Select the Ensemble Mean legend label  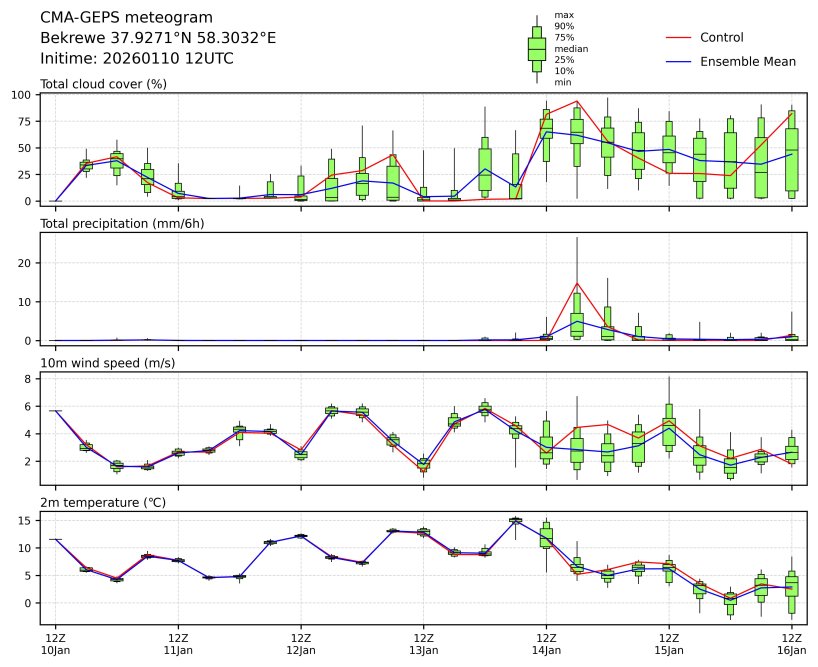(747, 62)
